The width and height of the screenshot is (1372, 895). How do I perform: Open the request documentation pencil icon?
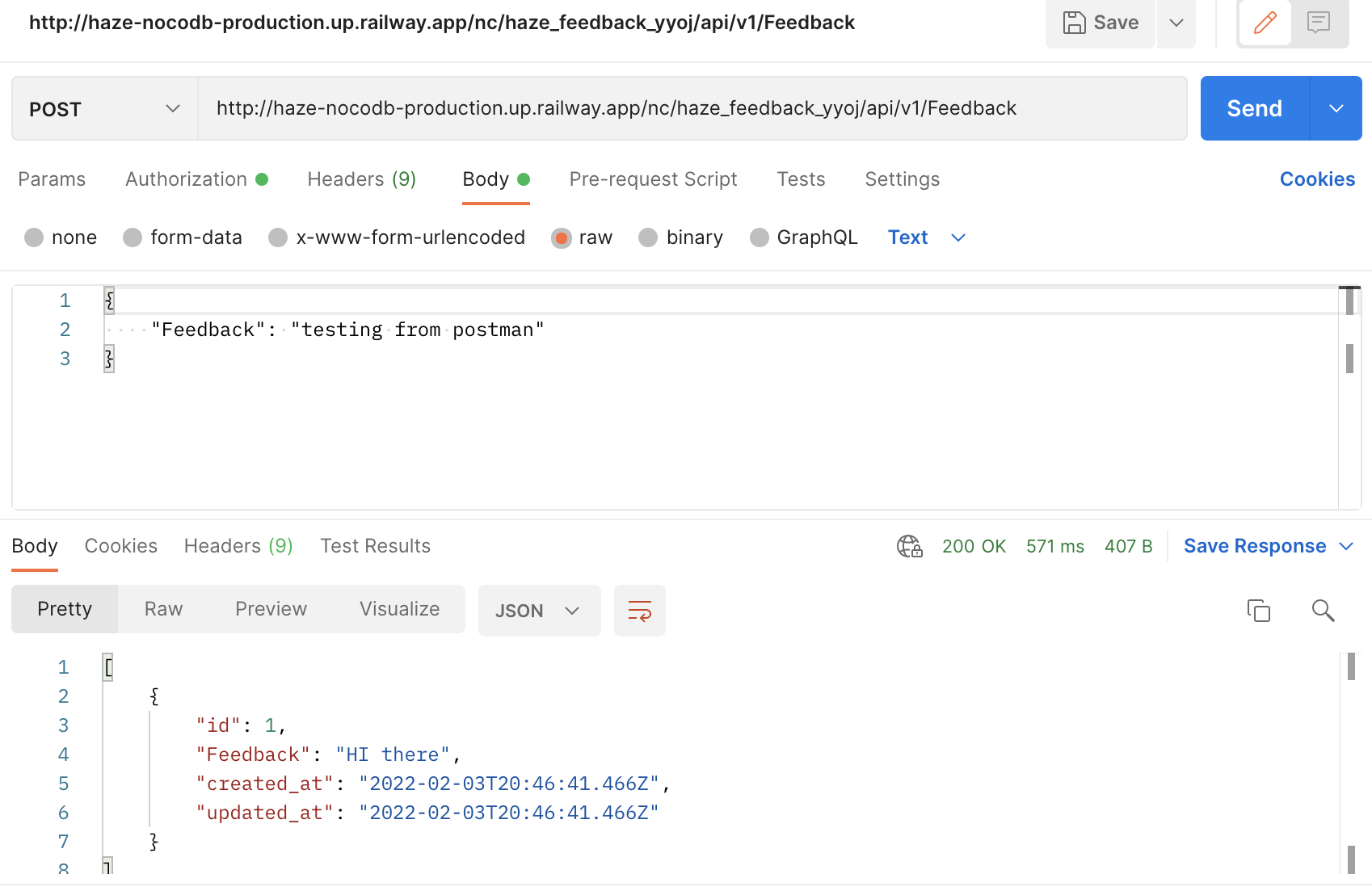[x=1265, y=23]
